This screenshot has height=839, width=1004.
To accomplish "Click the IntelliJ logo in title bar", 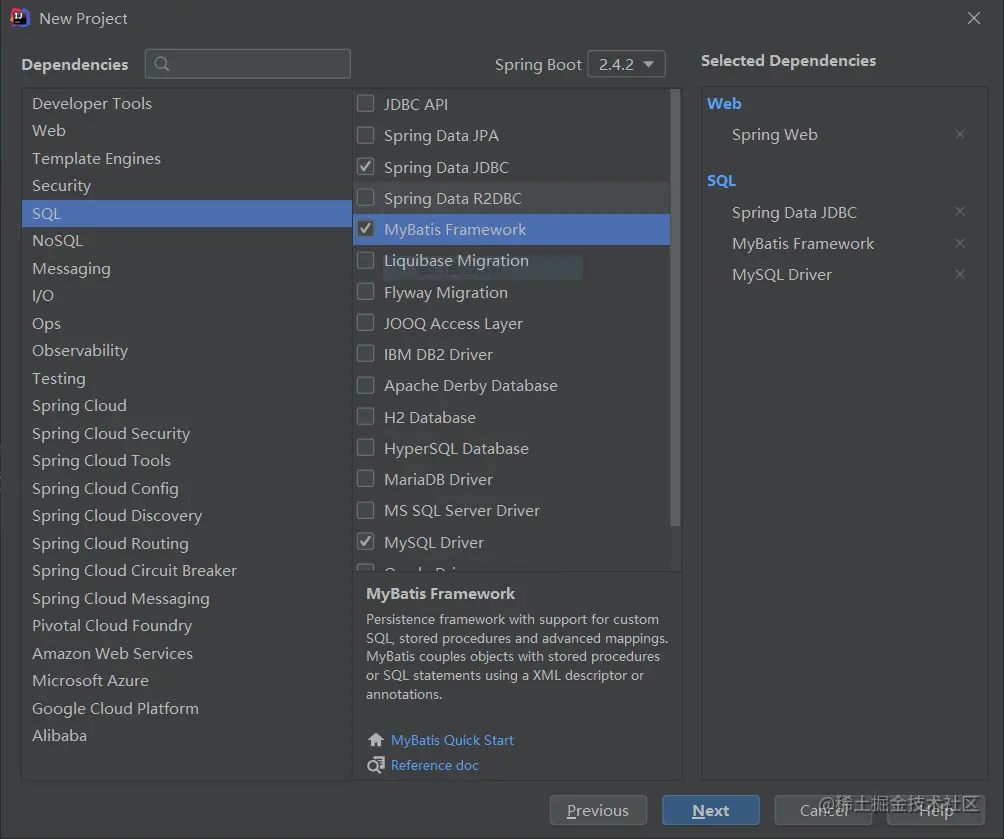I will click(x=19, y=18).
